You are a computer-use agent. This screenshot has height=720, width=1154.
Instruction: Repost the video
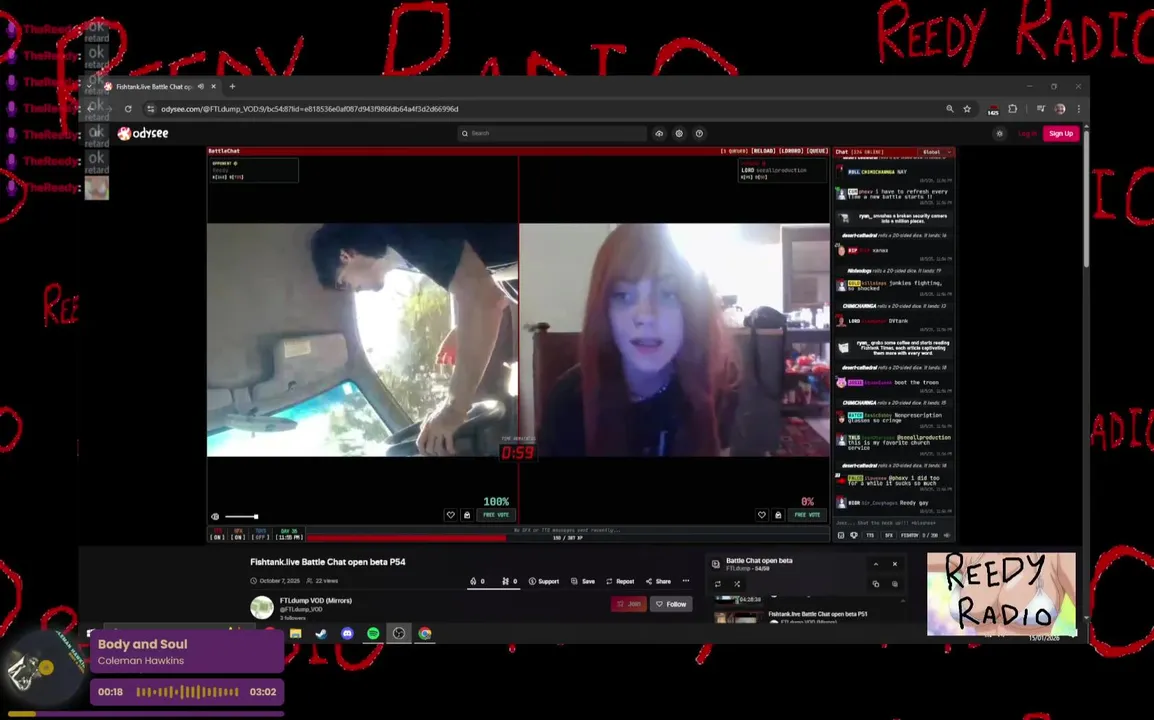(620, 581)
